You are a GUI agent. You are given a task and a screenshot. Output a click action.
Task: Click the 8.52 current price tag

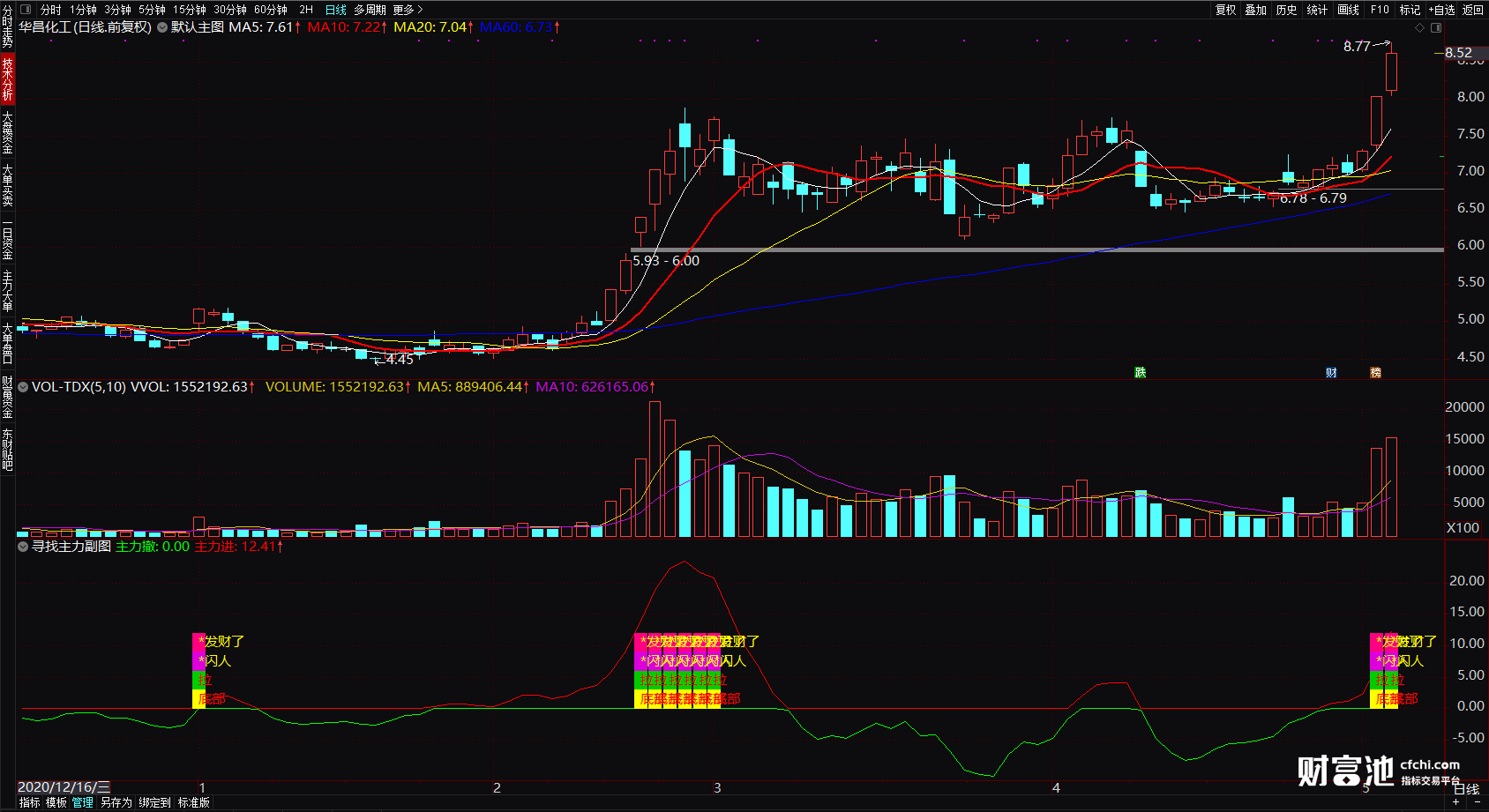(1459, 53)
